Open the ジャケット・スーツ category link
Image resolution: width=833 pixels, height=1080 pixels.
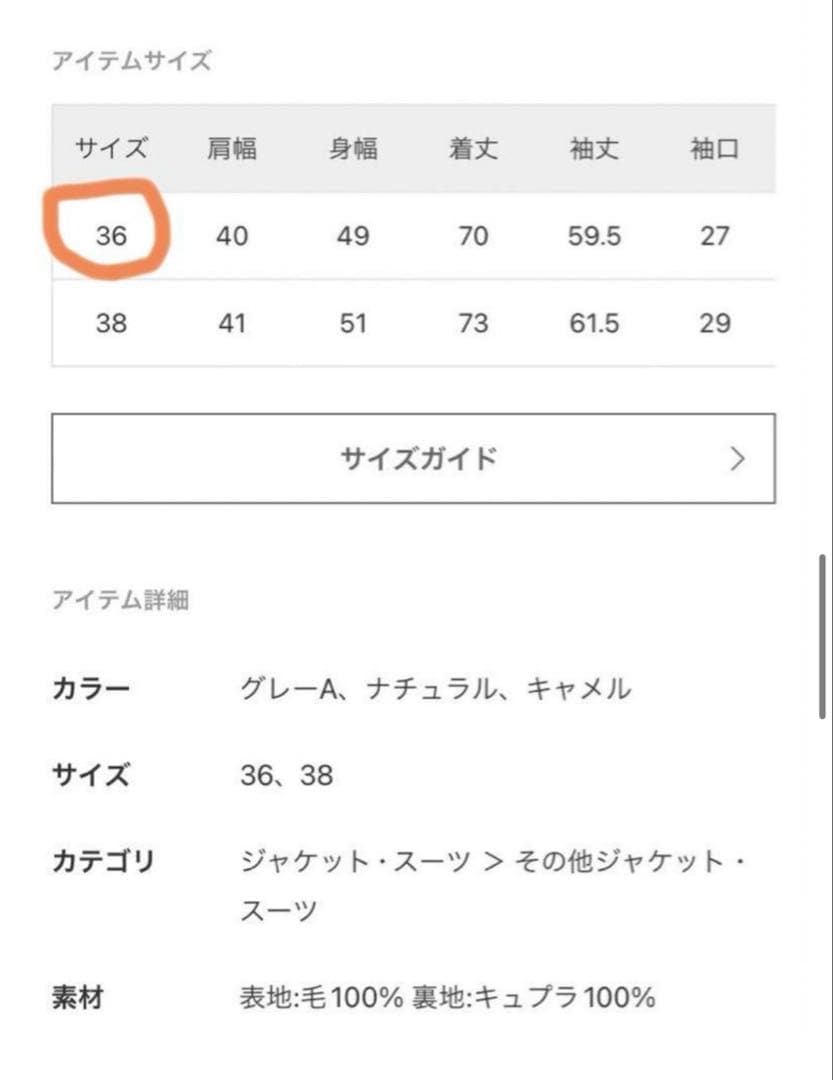[356, 861]
